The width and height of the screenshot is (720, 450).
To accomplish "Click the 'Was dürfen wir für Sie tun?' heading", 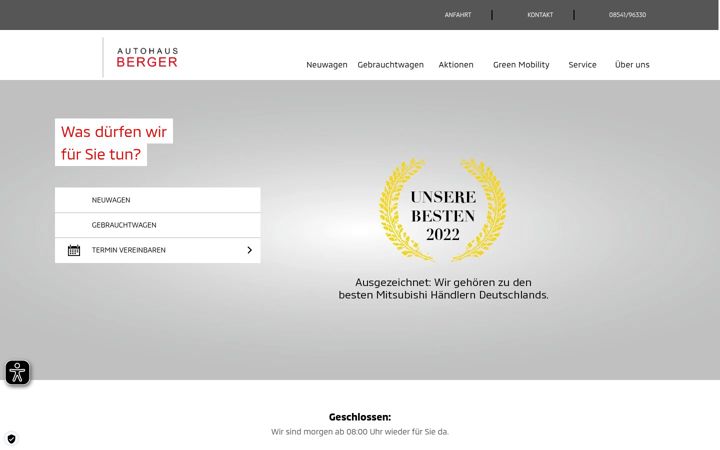I will pos(113,143).
